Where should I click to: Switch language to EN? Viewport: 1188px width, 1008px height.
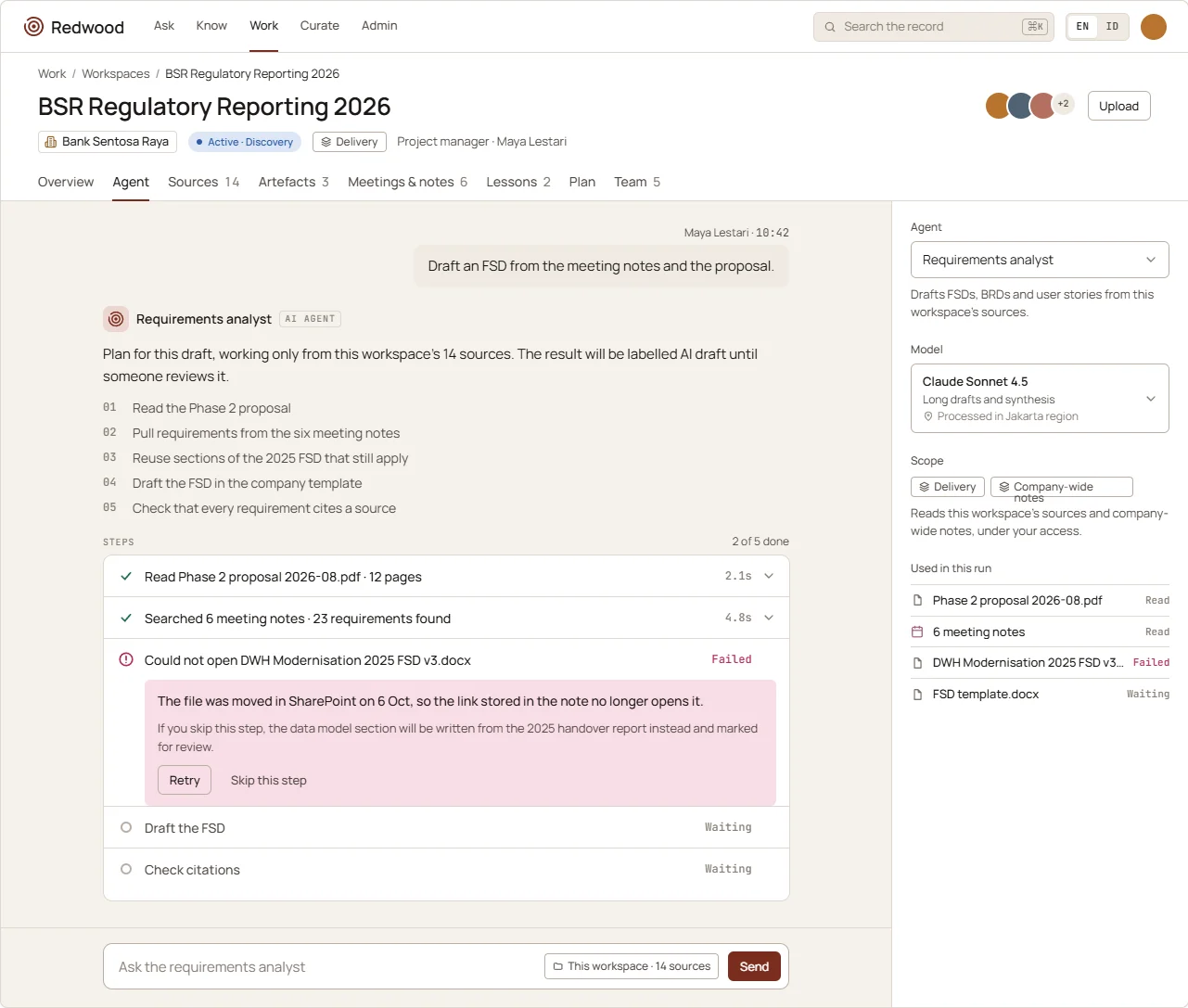point(1082,27)
